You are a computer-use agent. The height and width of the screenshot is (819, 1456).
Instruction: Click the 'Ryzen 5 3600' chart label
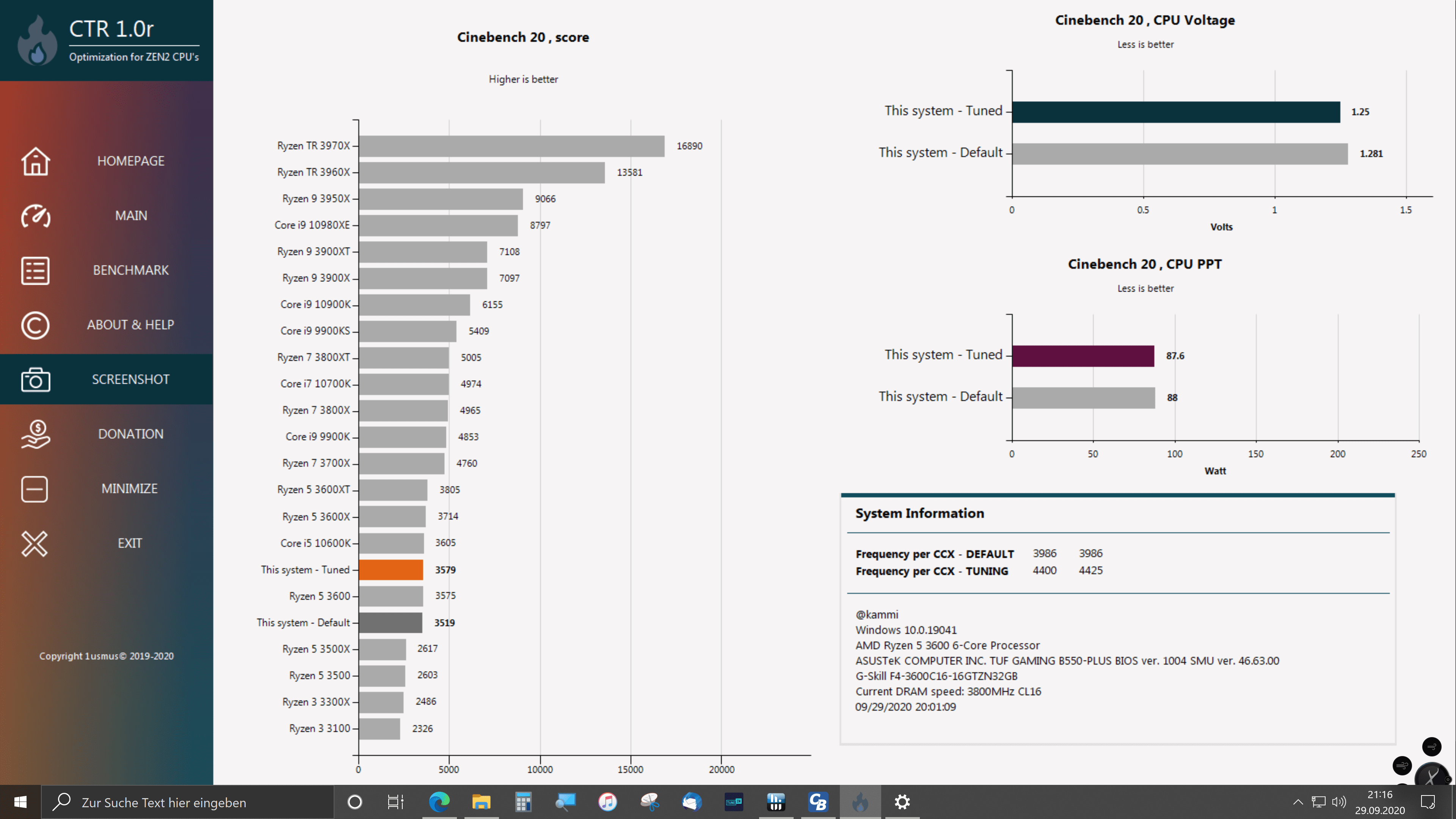pyautogui.click(x=320, y=596)
